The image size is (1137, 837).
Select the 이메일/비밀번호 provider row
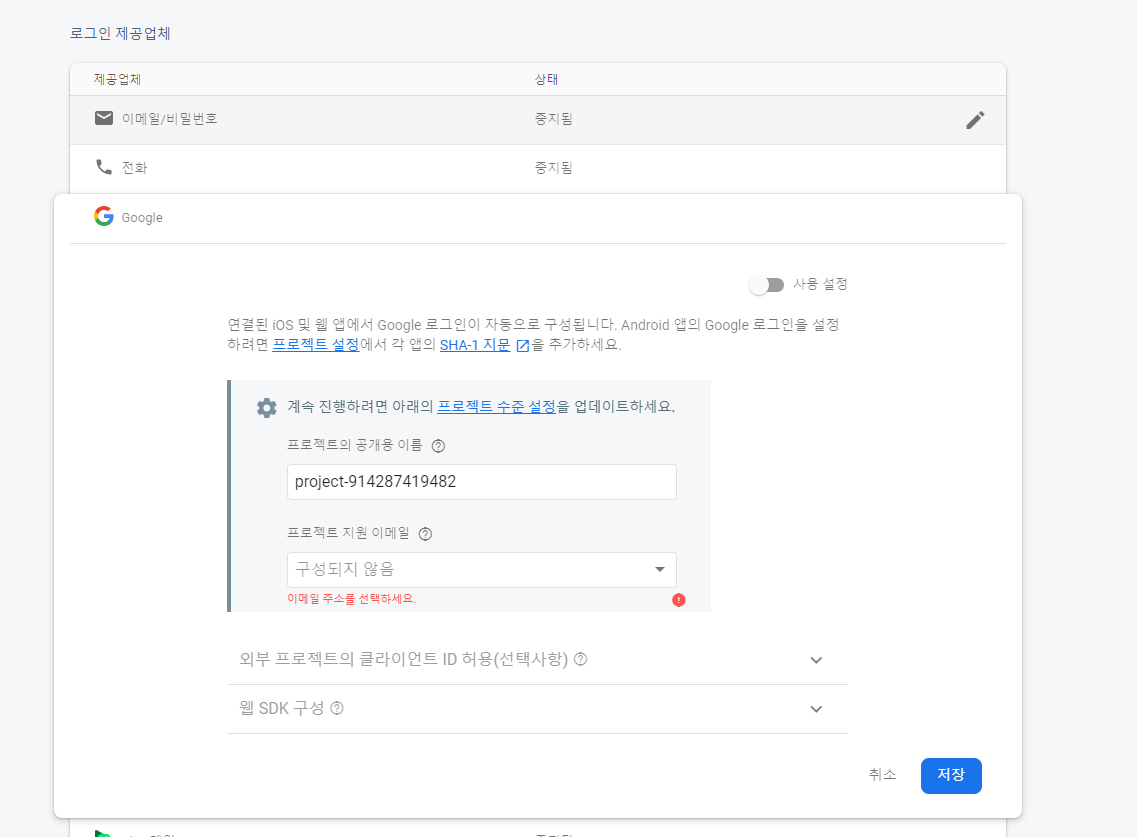coord(537,120)
